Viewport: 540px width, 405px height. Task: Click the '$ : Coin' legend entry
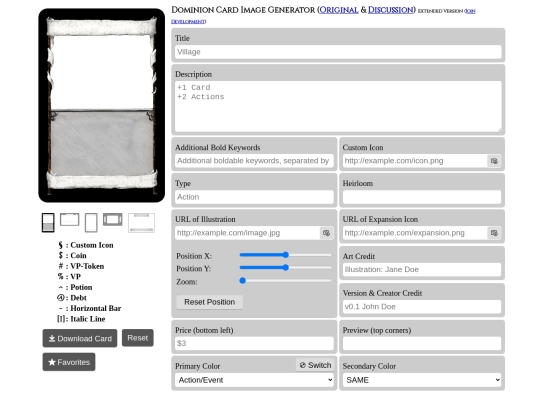[x=72, y=256]
